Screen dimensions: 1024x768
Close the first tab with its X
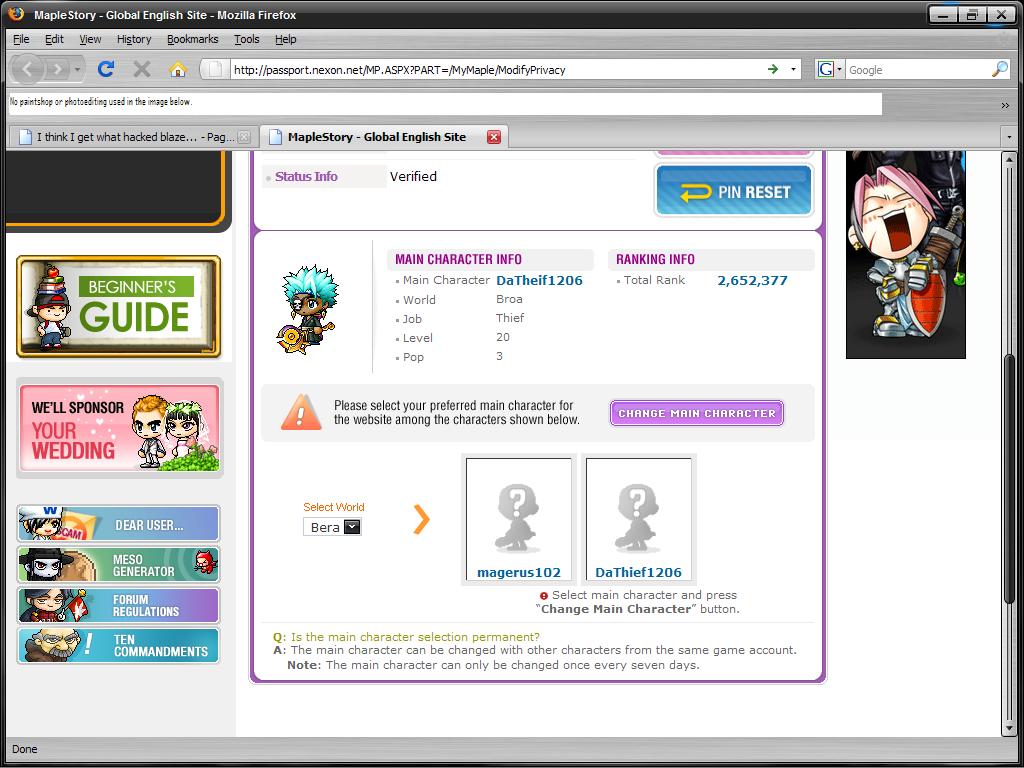click(244, 137)
